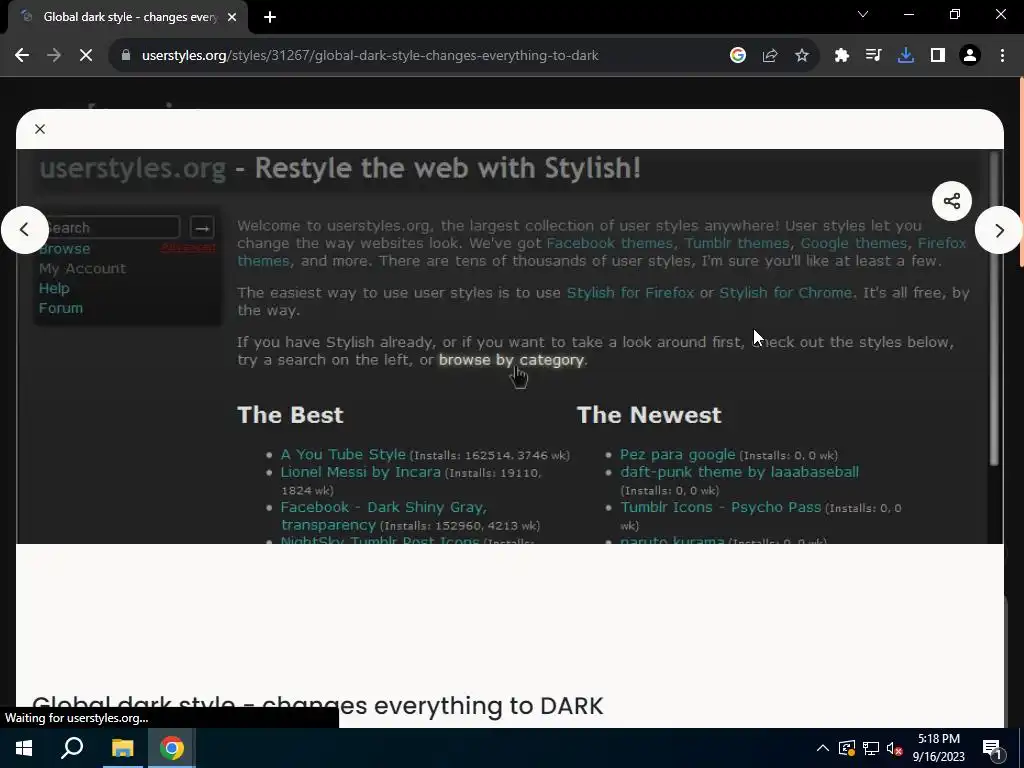Show hidden system tray icons

click(823, 748)
